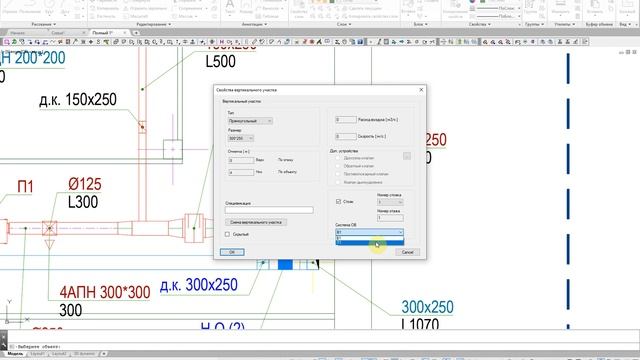Click the Верх elevation input field
This screenshot has height=360, width=640.
point(241,160)
